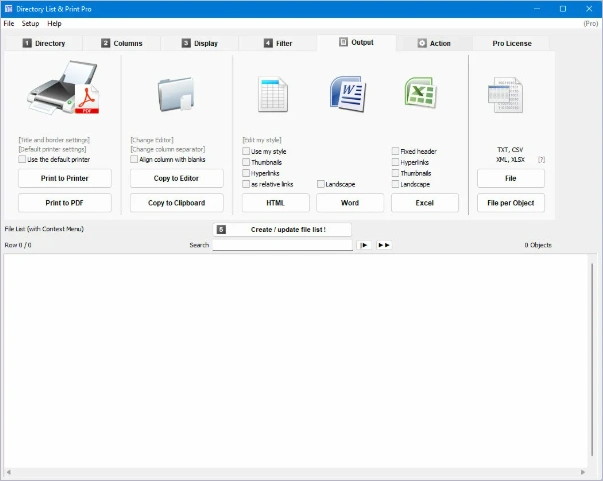Image resolution: width=603 pixels, height=481 pixels.
Task: Switch to the Filter tab
Action: pyautogui.click(x=279, y=43)
